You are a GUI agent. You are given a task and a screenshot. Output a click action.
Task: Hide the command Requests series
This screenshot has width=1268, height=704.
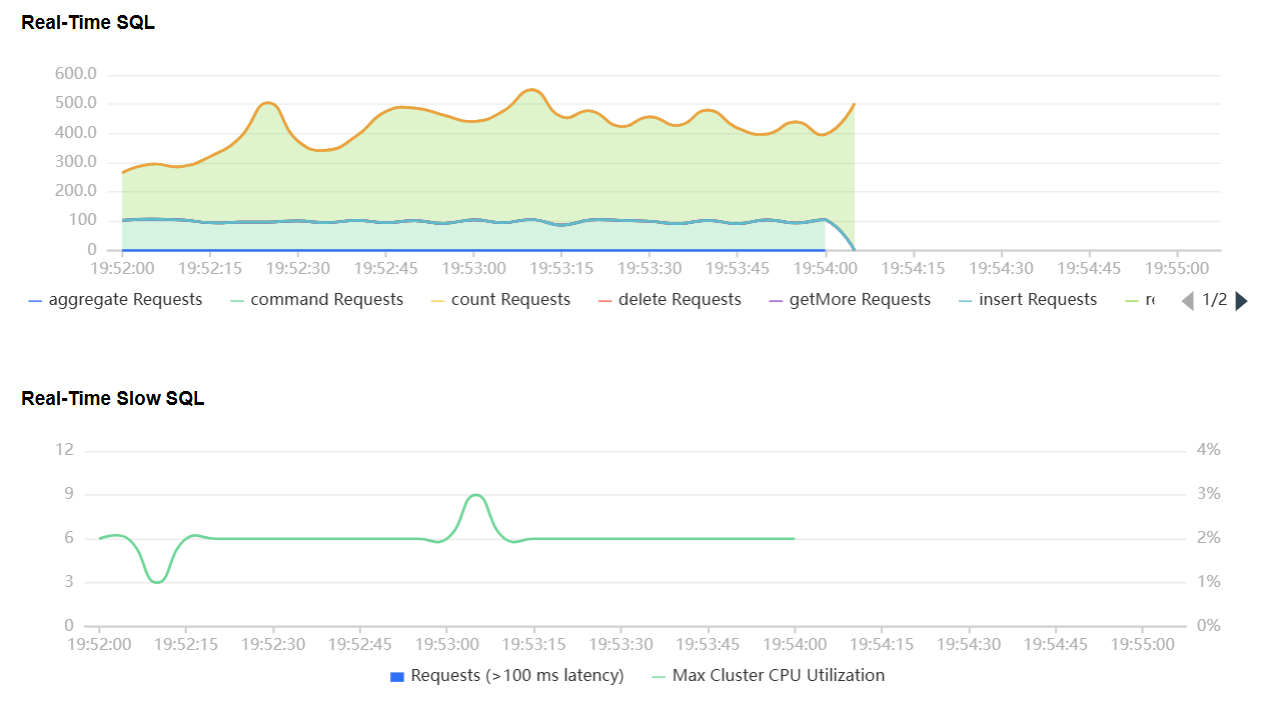[x=317, y=300]
